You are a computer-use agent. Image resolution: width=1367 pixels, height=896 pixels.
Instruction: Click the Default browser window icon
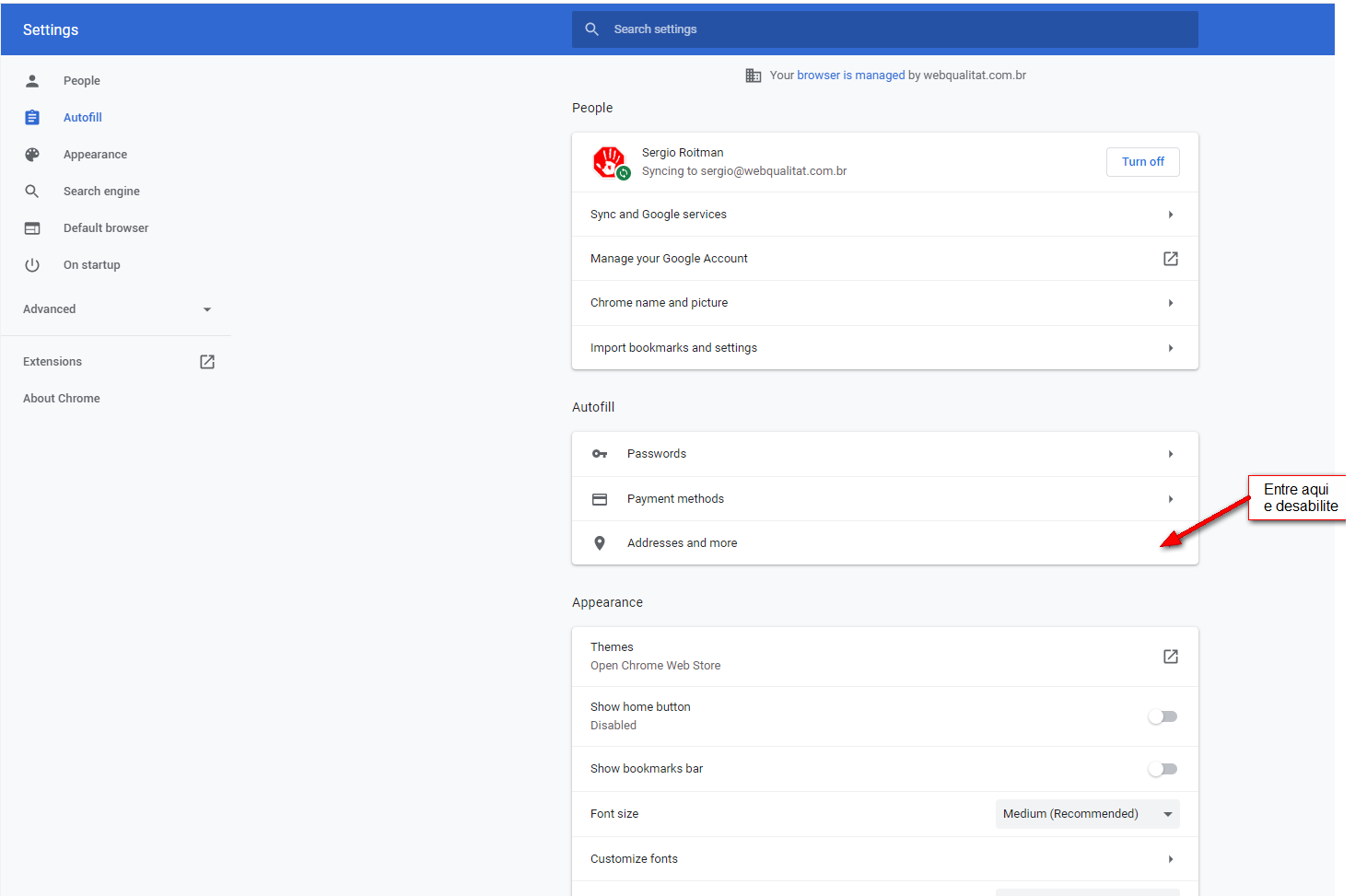click(x=32, y=228)
